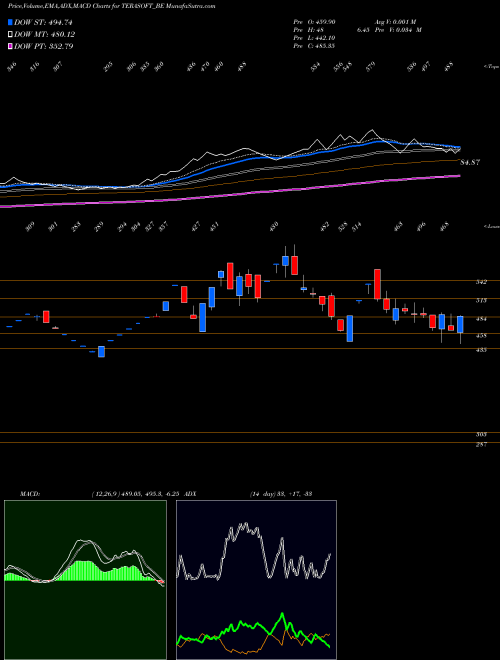This screenshot has width=500, height=660.
Task: Click the '<Lows' axis label
Action: 491,226
